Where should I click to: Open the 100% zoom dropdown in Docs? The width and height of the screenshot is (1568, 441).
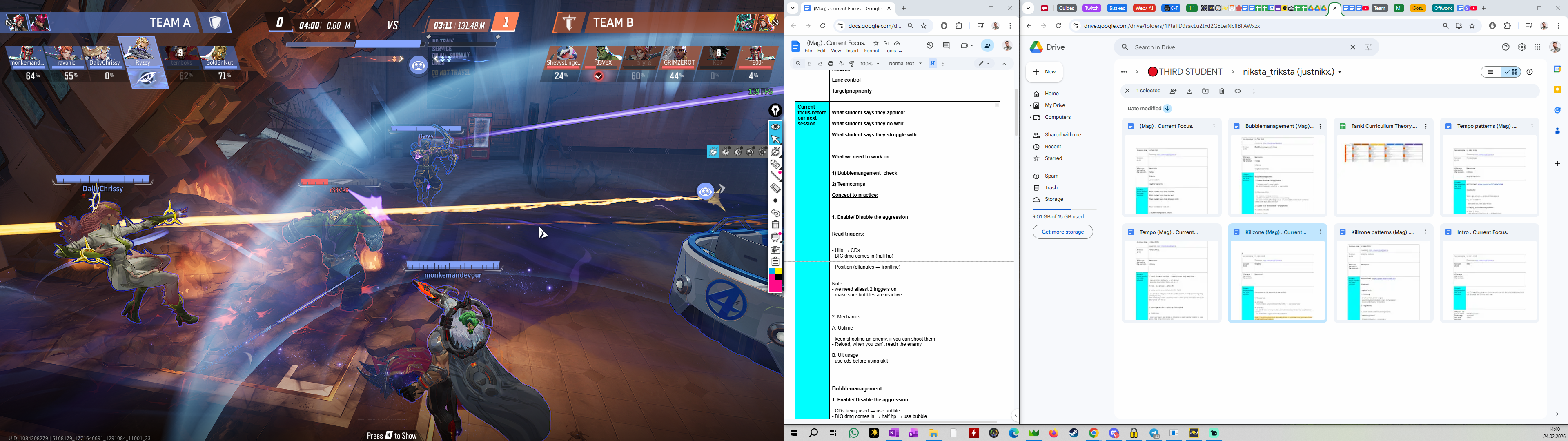pos(870,63)
